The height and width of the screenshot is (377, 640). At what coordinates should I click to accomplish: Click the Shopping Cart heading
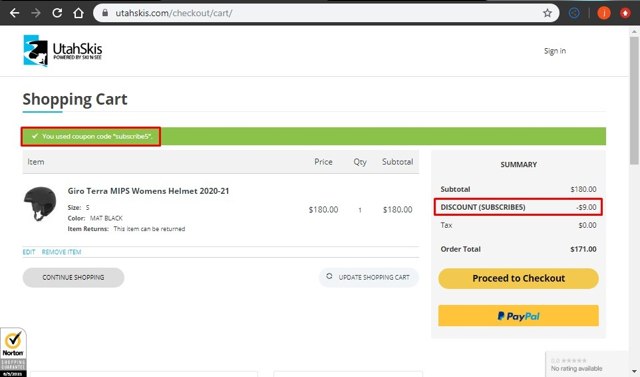click(75, 99)
